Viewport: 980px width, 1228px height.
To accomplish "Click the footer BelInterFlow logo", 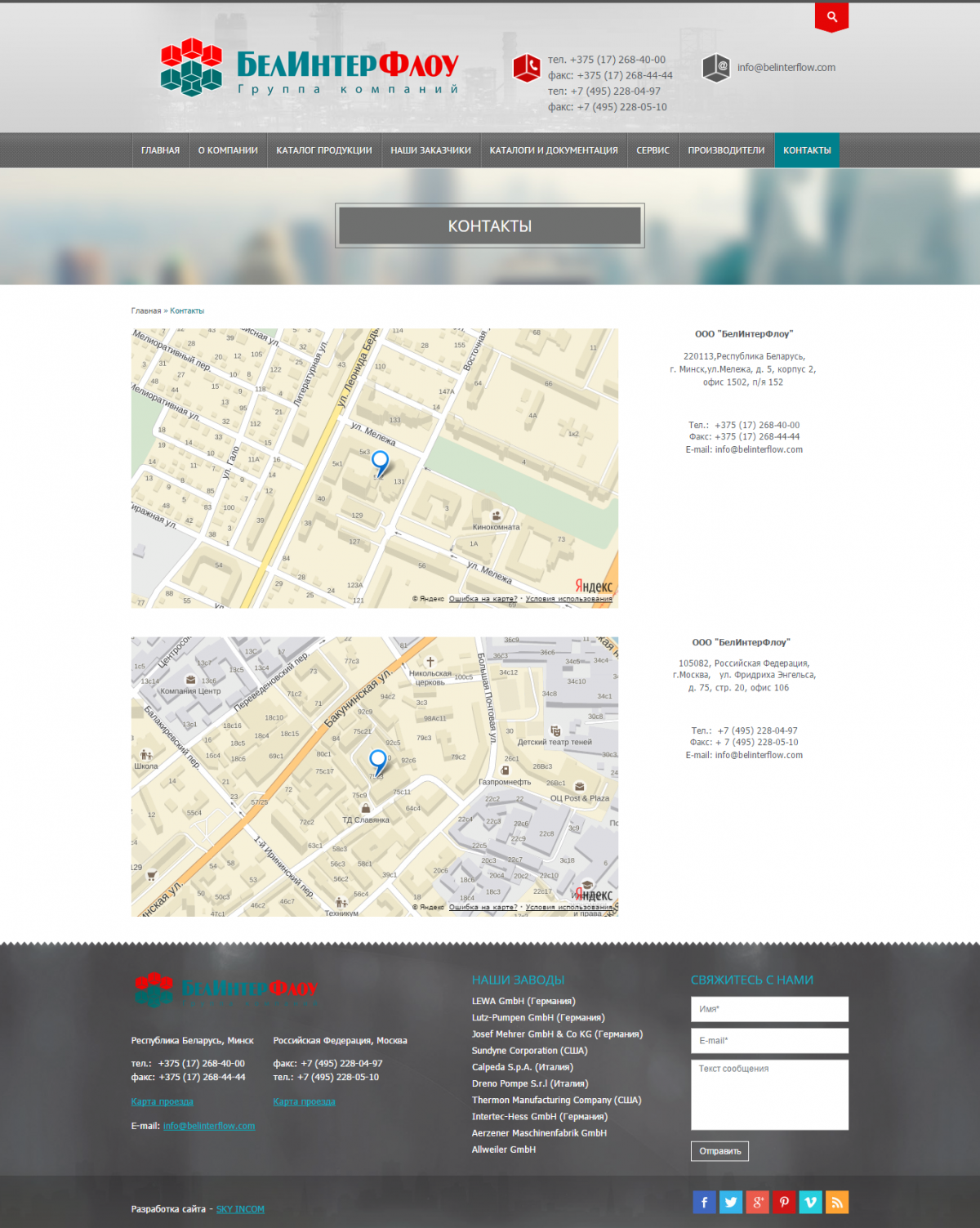I will tap(225, 989).
